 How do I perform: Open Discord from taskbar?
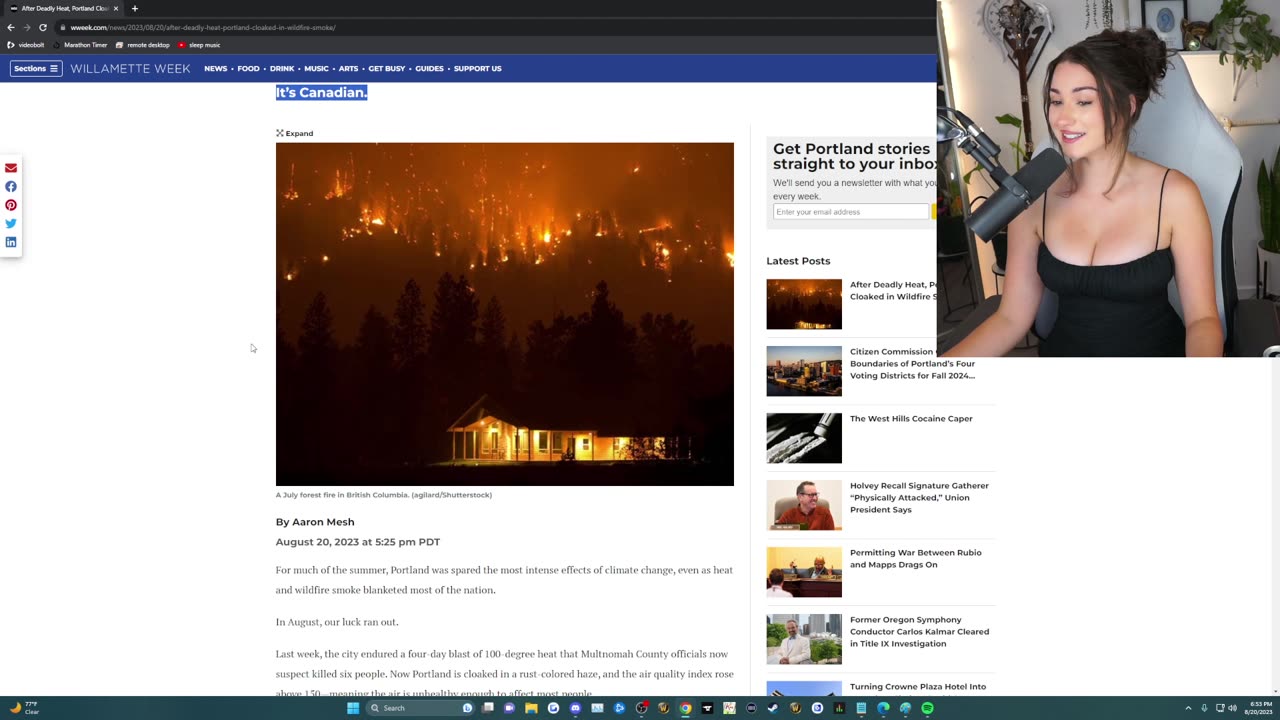(575, 708)
